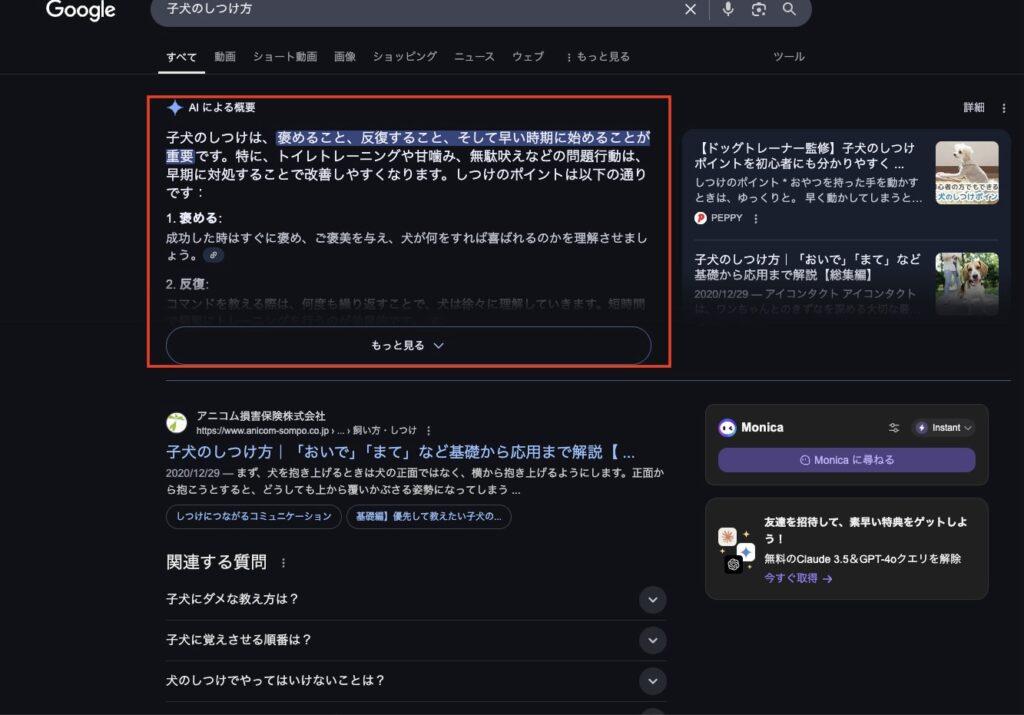
Task: Click the app icons cluster in the invite card
Action: coord(737,550)
